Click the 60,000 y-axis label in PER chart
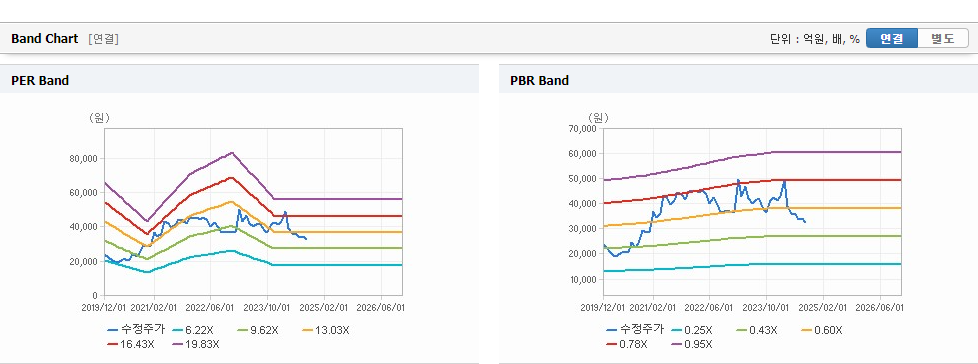The height and width of the screenshot is (364, 978). (x=84, y=193)
